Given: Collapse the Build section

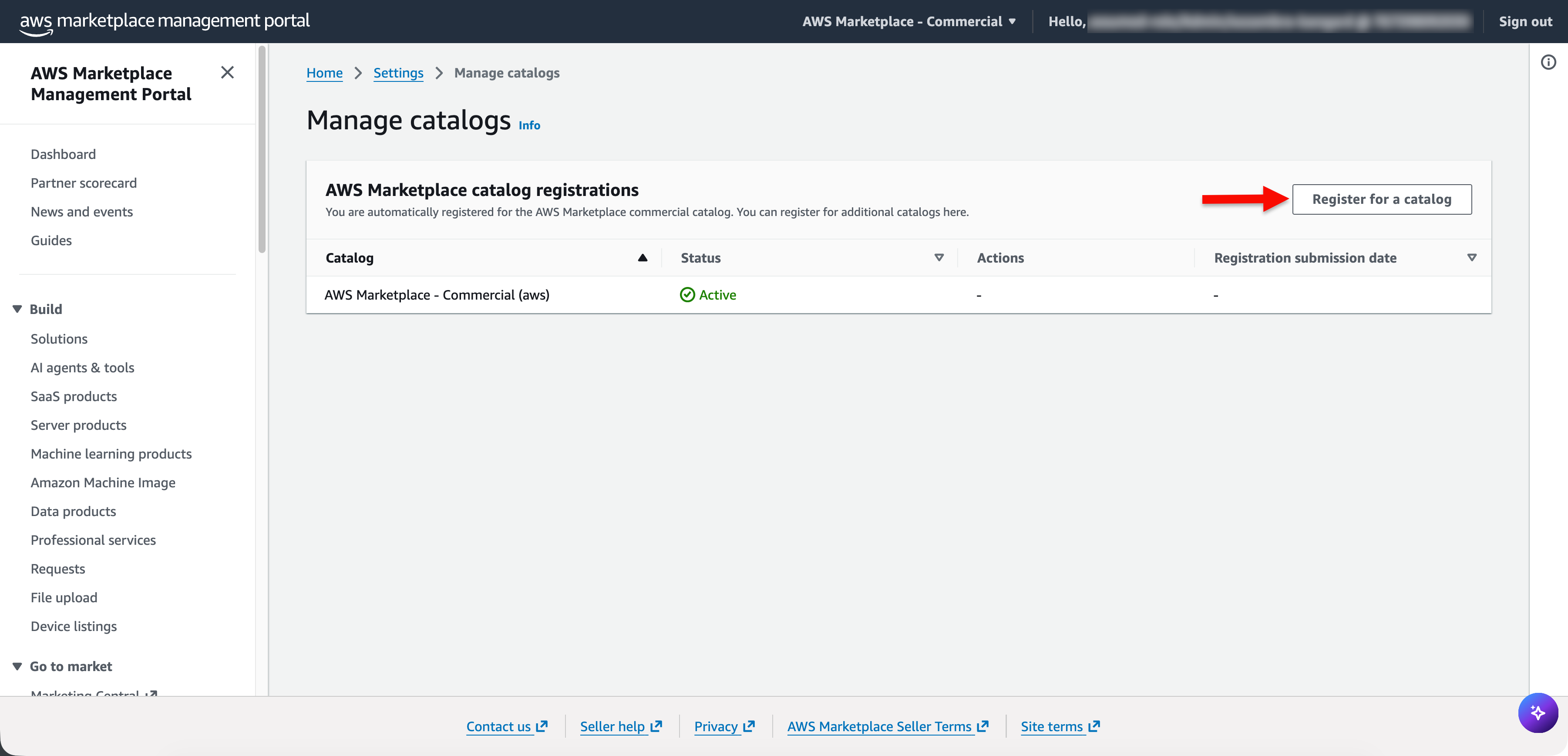Looking at the screenshot, I should (x=17, y=309).
